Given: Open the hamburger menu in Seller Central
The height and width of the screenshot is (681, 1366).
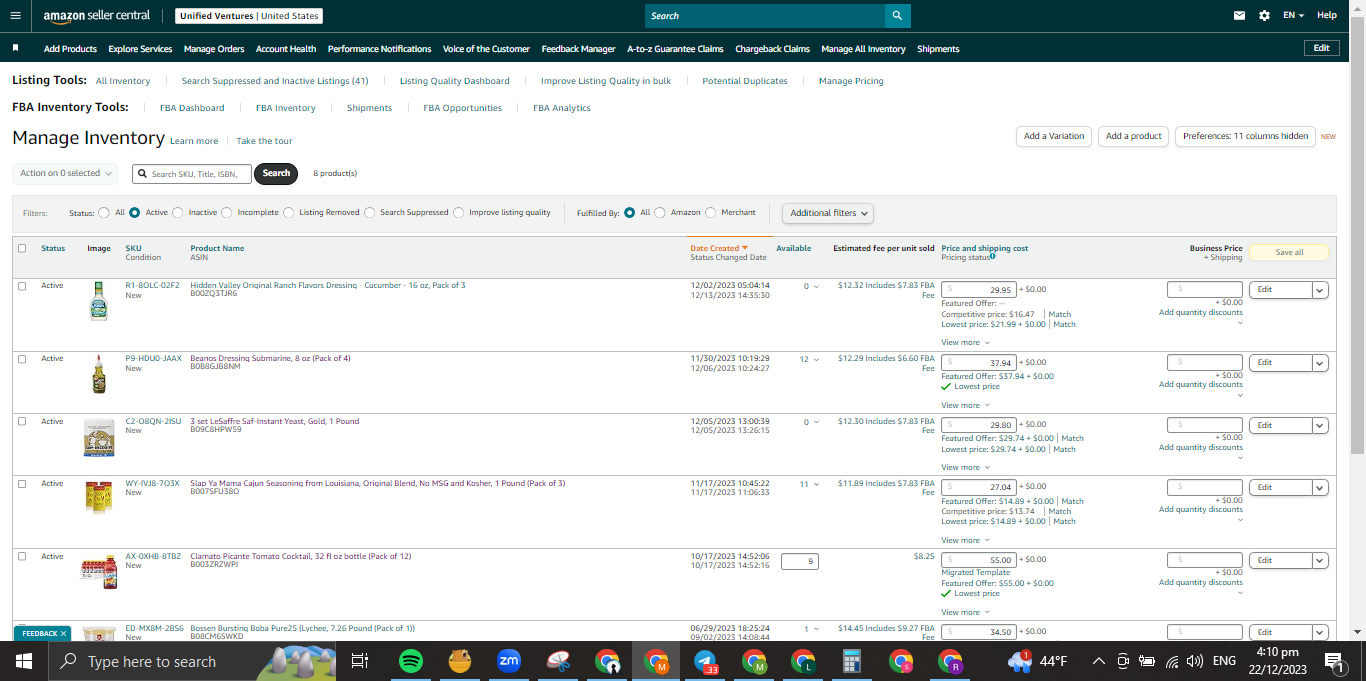Looking at the screenshot, I should (x=15, y=16).
